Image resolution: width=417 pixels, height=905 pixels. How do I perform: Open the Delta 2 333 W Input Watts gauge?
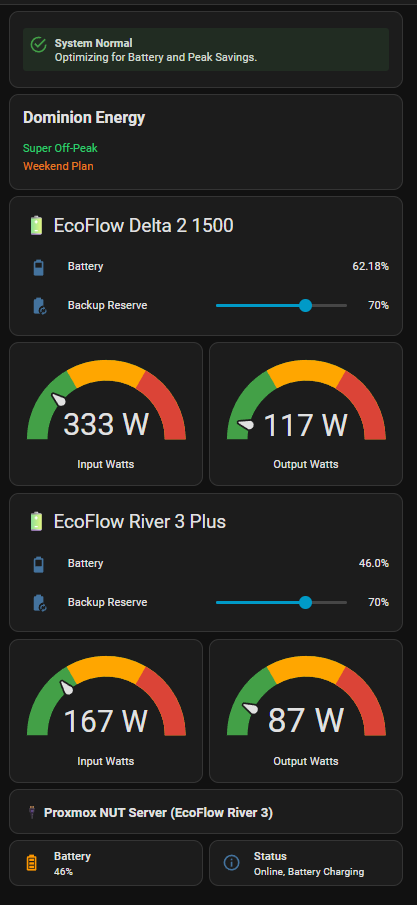106,414
